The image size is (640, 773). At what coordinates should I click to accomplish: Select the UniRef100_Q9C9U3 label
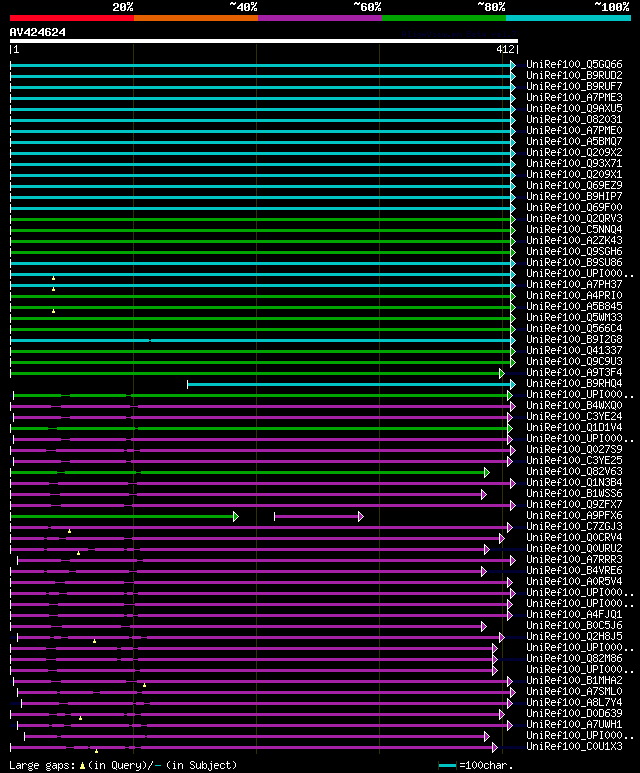574,361
